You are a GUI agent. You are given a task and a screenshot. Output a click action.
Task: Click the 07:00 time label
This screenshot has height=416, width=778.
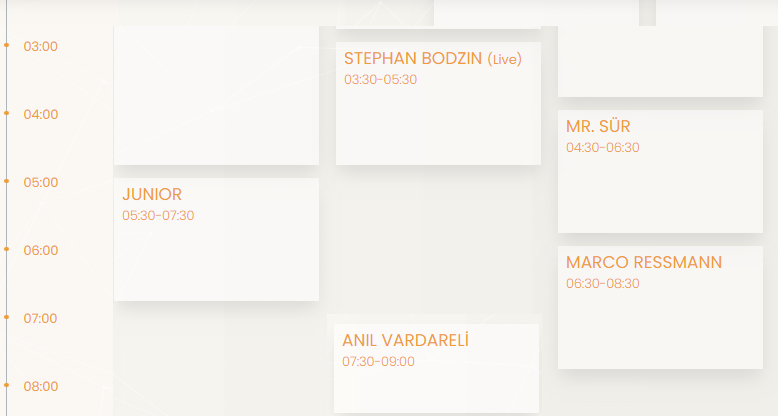tap(40, 318)
